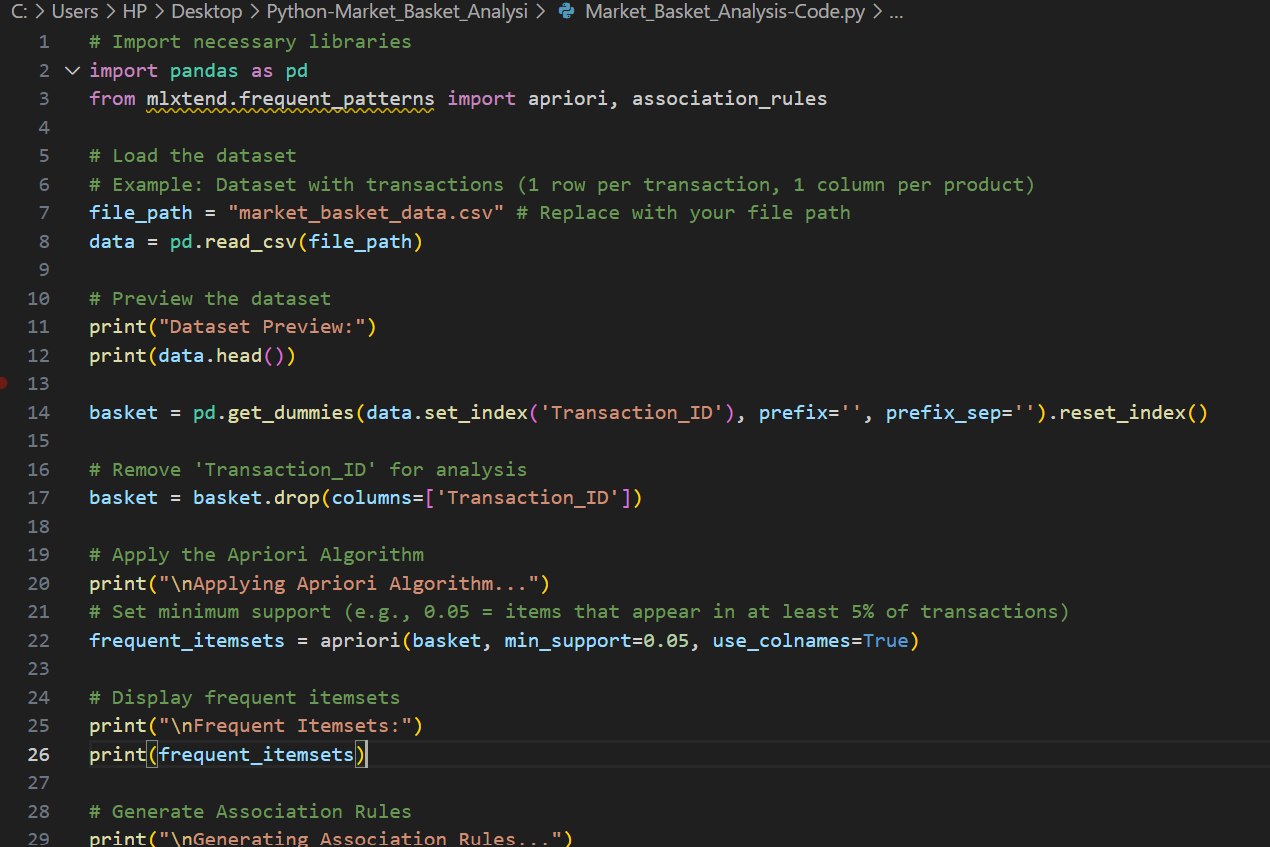The image size is (1270, 847).
Task: Click get_dummies on line 14
Action: [x=291, y=412]
